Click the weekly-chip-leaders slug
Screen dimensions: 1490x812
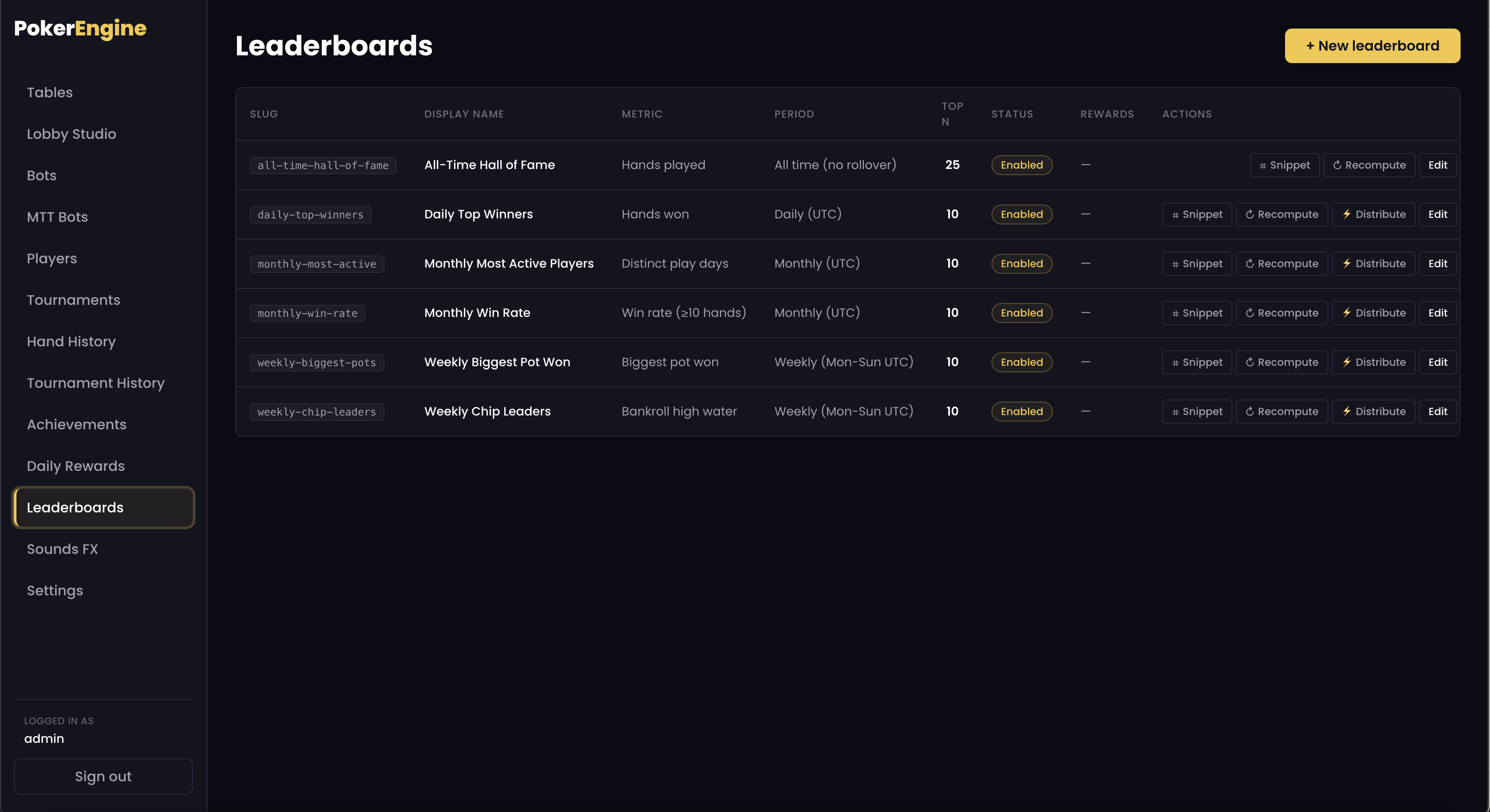[x=317, y=412]
